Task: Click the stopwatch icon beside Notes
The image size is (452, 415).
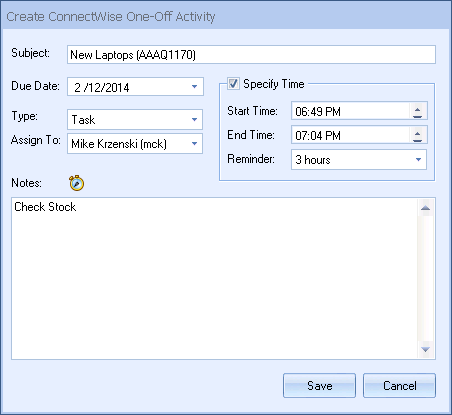Action: pyautogui.click(x=77, y=183)
